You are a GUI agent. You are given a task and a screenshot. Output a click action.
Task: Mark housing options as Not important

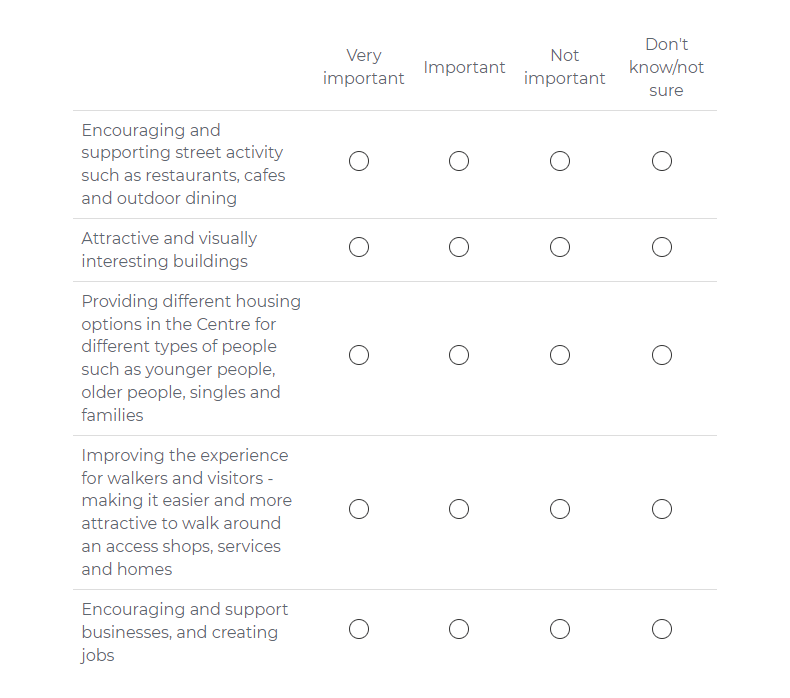pos(560,355)
